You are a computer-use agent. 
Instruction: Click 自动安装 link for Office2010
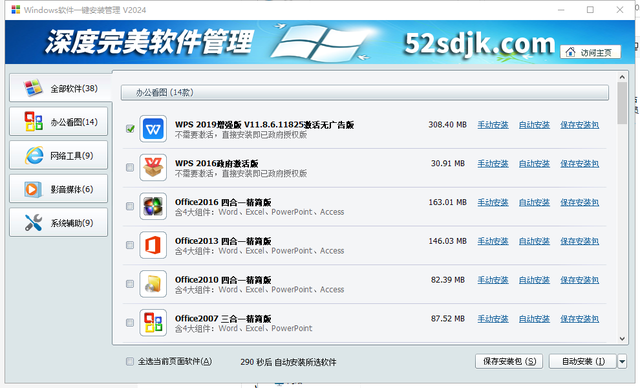534,280
